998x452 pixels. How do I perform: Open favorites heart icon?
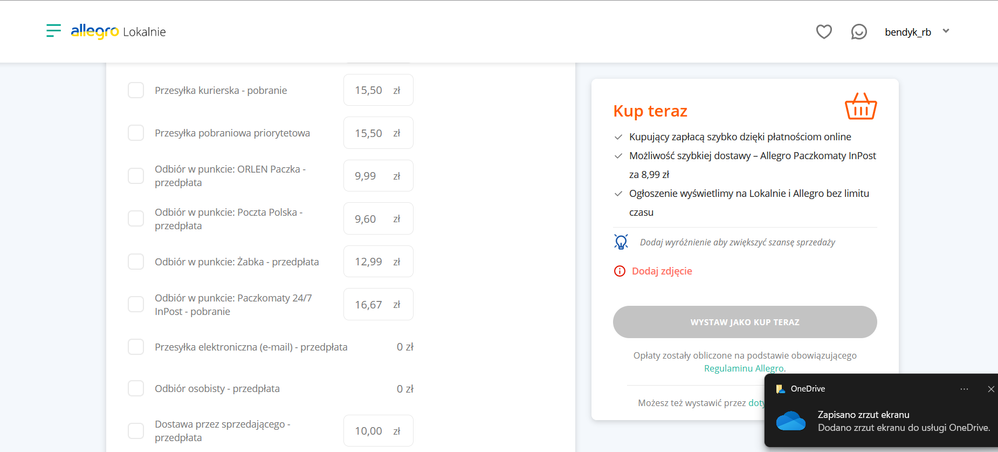[824, 32]
